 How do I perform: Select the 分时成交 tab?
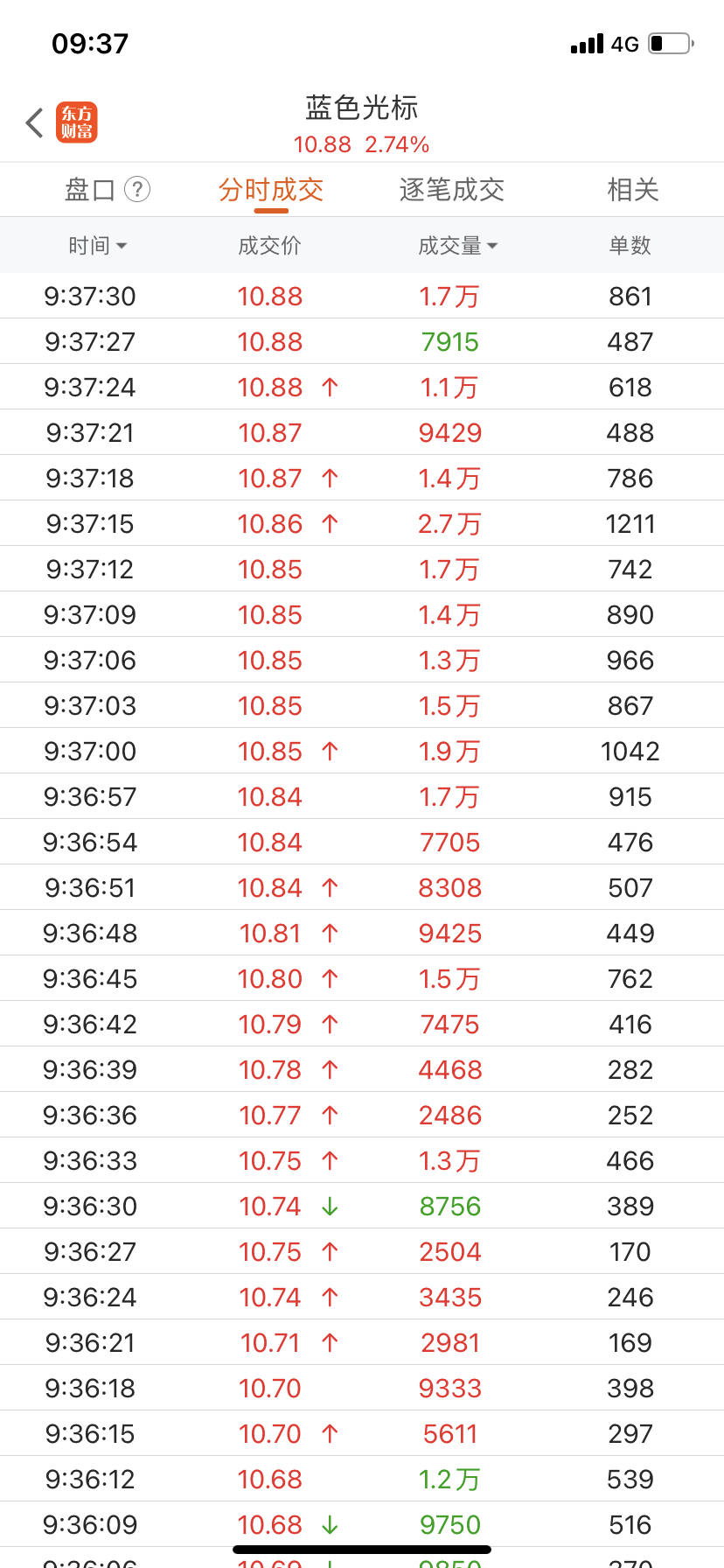(271, 190)
